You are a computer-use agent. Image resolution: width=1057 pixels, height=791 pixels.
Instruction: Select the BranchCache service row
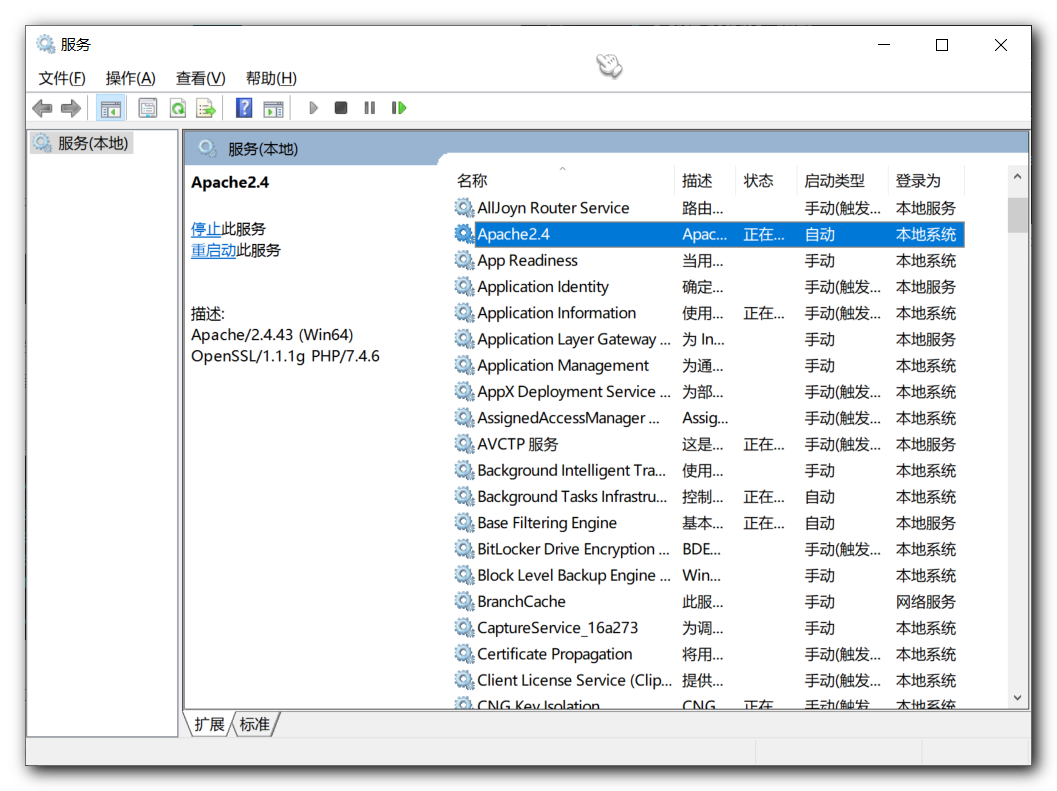click(521, 602)
